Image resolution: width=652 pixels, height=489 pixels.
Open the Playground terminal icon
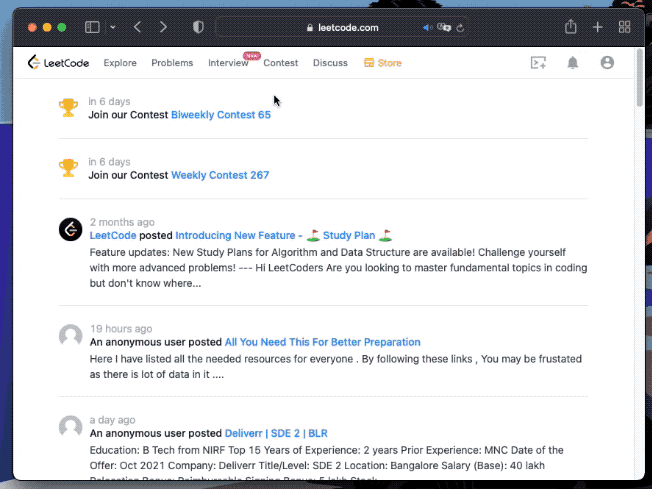(x=538, y=63)
